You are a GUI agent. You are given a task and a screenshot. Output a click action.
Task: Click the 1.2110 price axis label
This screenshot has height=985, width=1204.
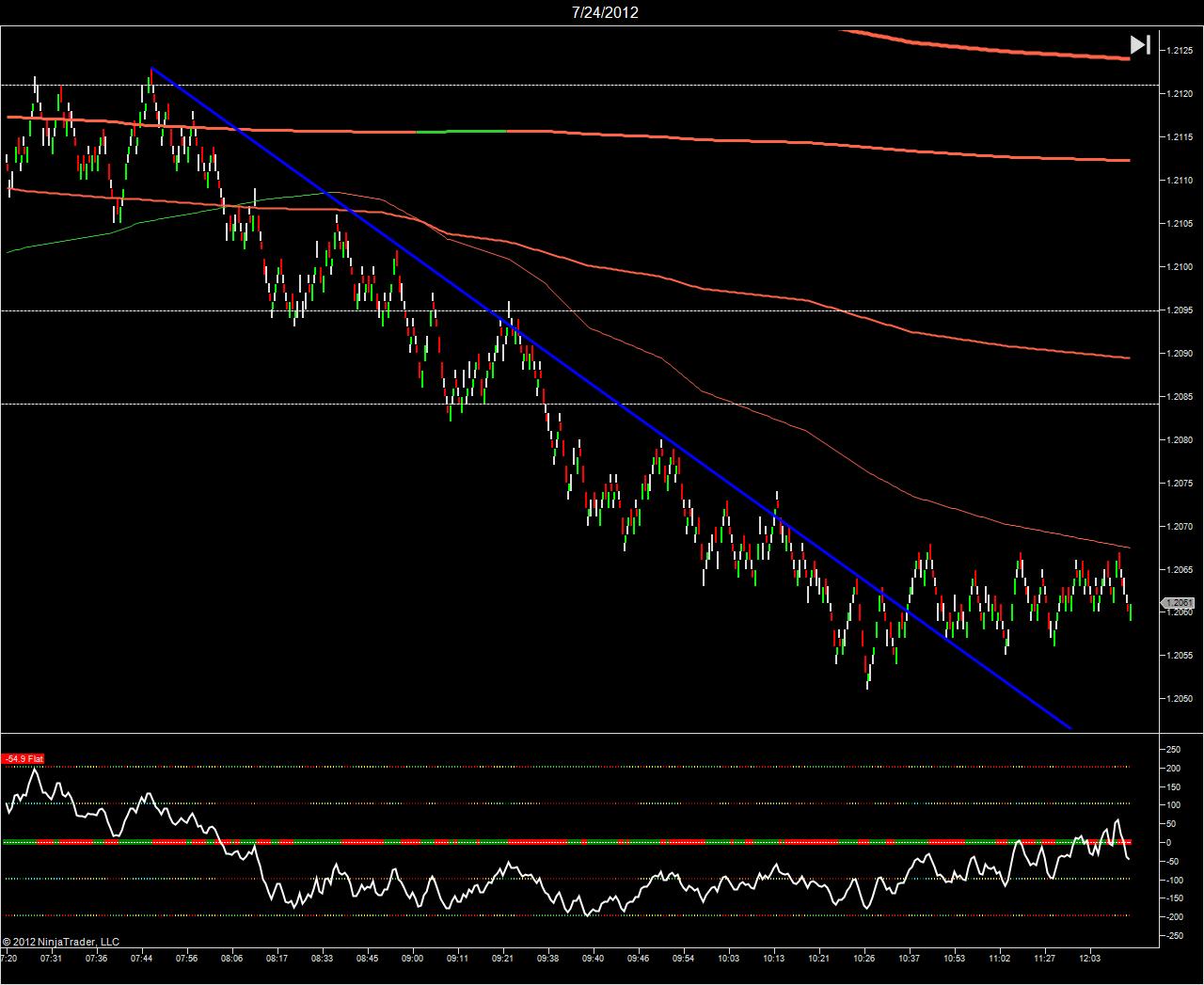[x=1180, y=180]
